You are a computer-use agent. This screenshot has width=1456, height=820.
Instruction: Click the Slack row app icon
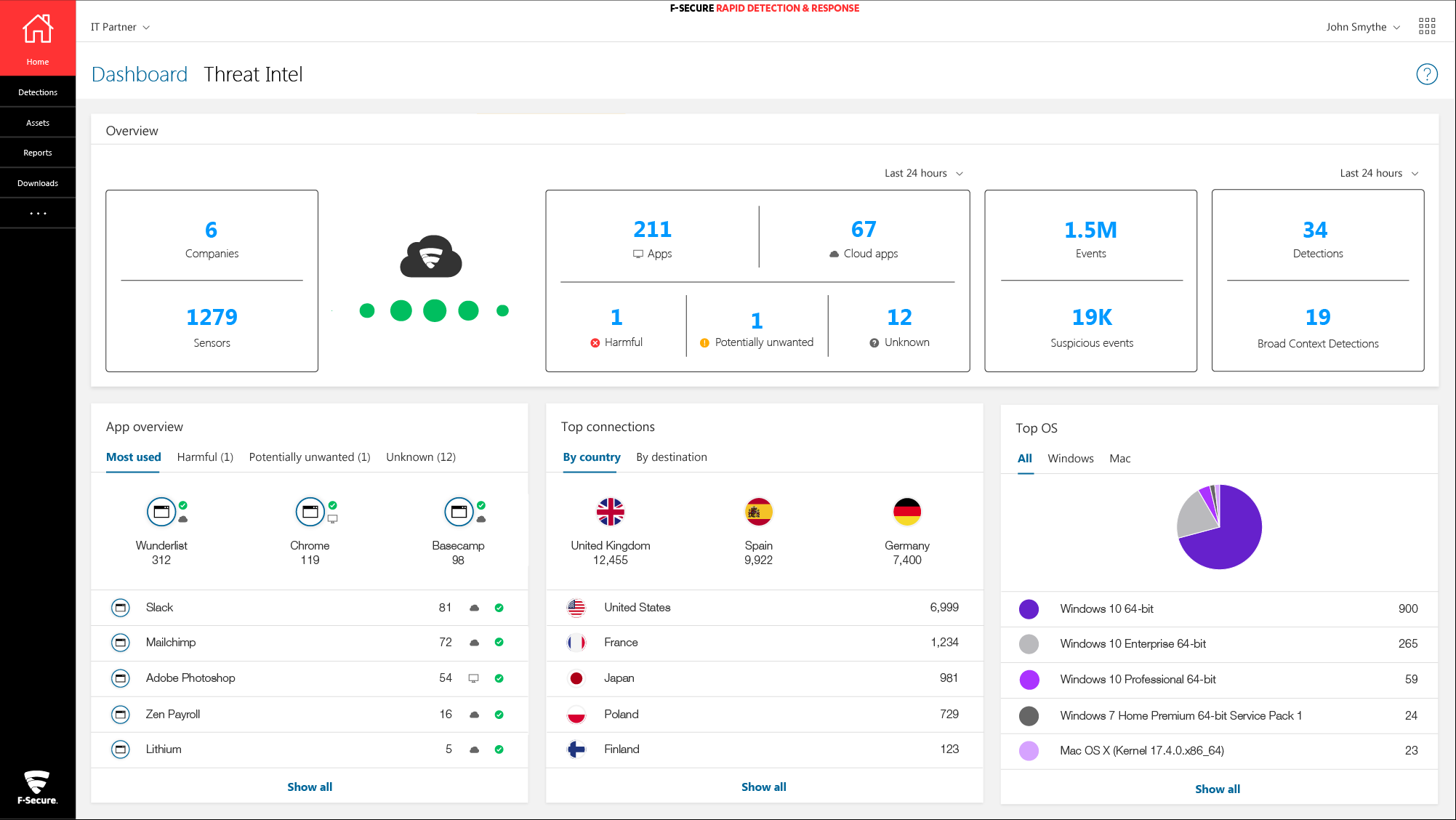pyautogui.click(x=121, y=608)
